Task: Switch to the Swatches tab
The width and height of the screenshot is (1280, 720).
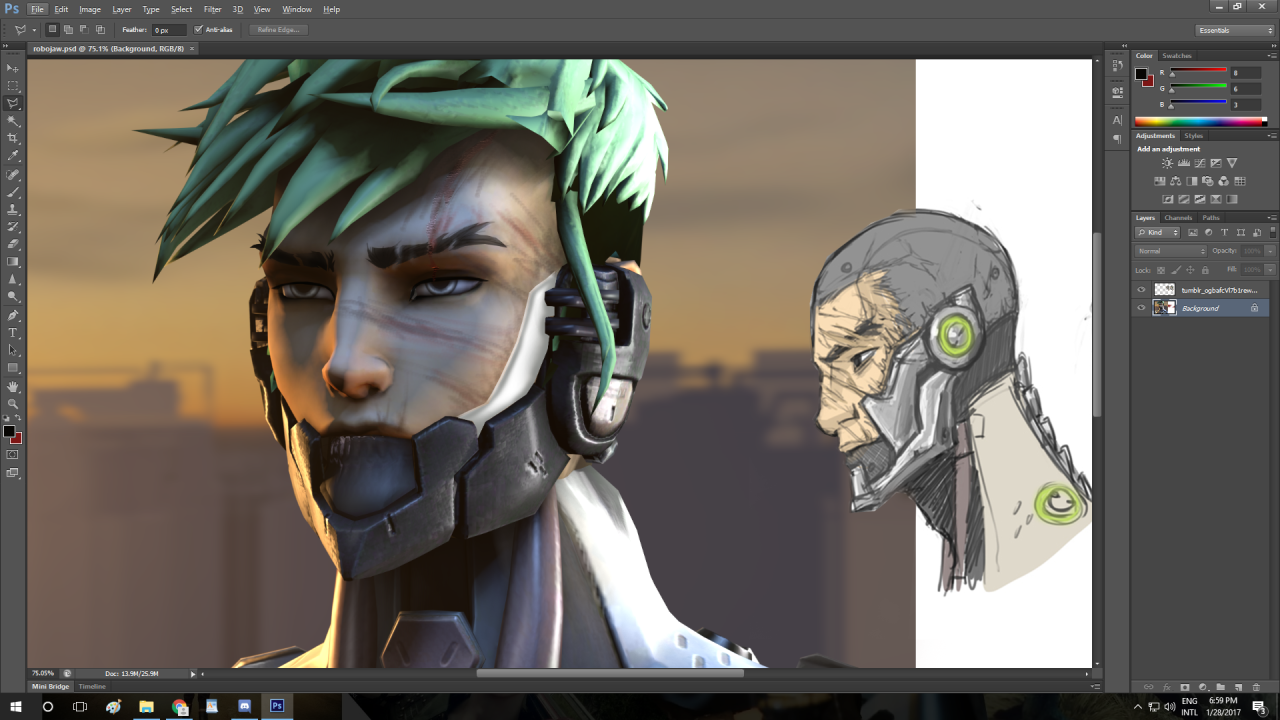Action: point(1177,56)
